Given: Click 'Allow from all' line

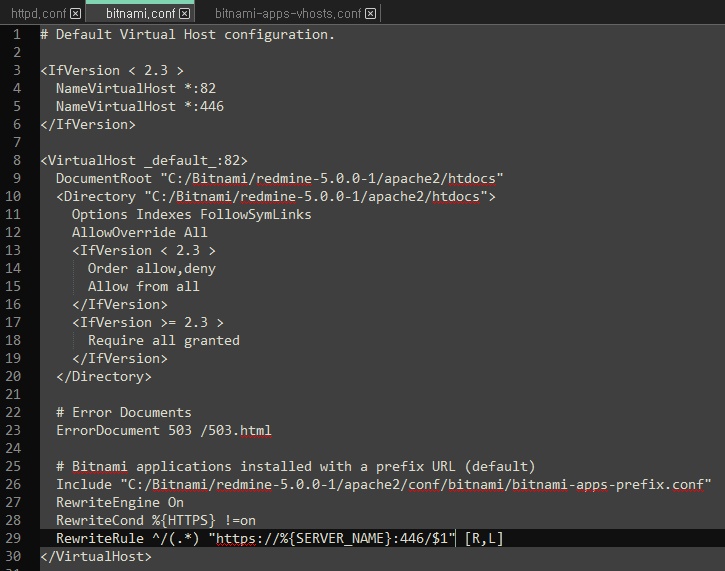Looking at the screenshot, I should pos(144,287).
